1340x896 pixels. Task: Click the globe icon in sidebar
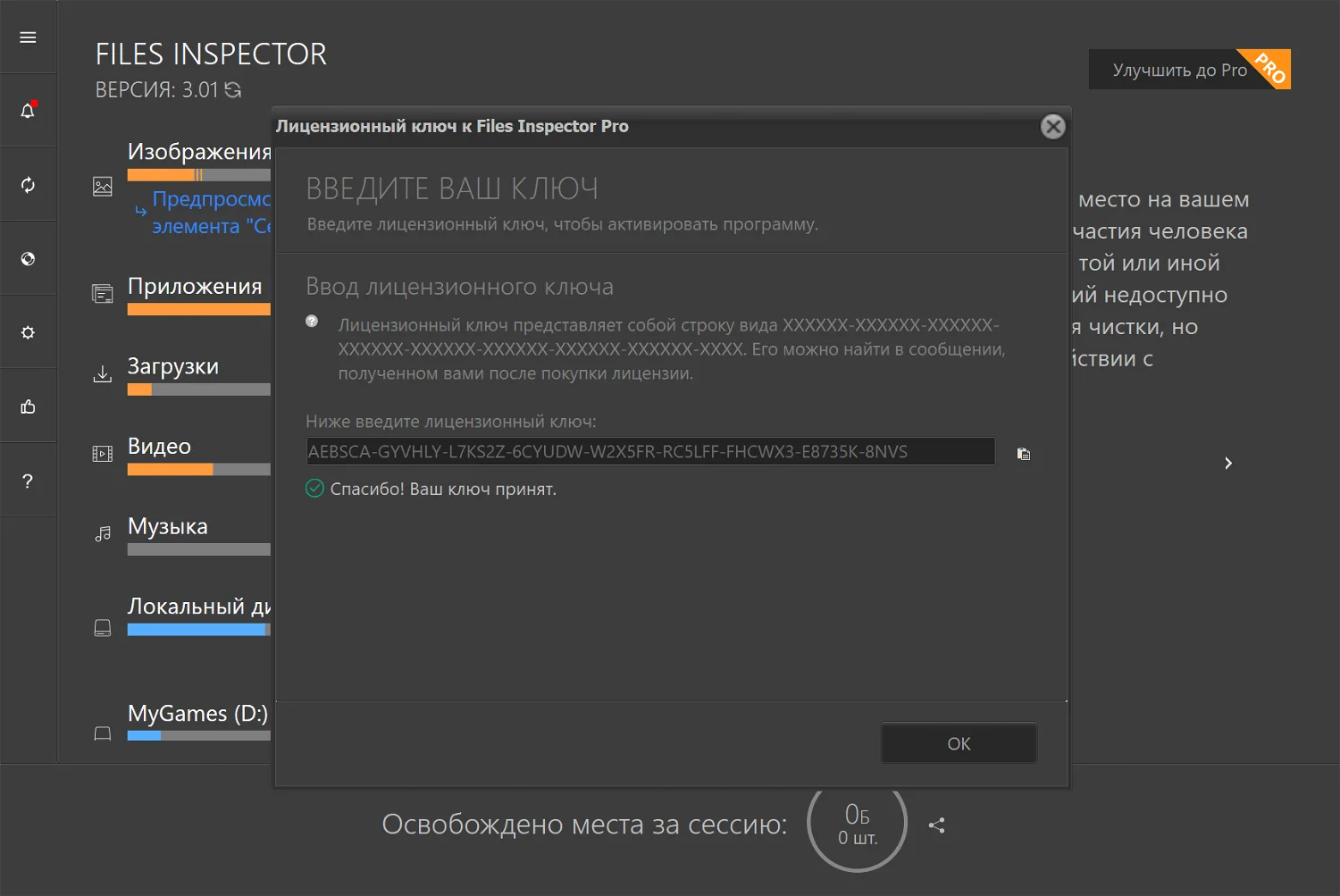(x=28, y=259)
